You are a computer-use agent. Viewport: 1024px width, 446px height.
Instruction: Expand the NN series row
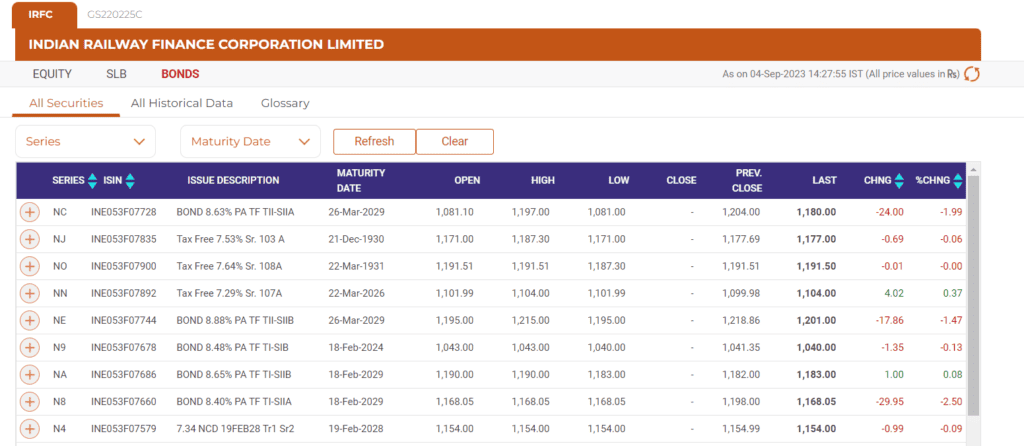point(29,294)
